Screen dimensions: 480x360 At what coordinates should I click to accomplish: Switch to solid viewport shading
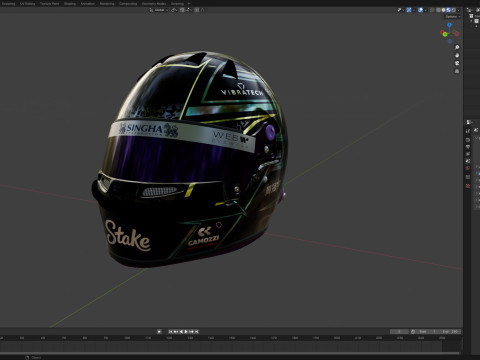point(443,10)
